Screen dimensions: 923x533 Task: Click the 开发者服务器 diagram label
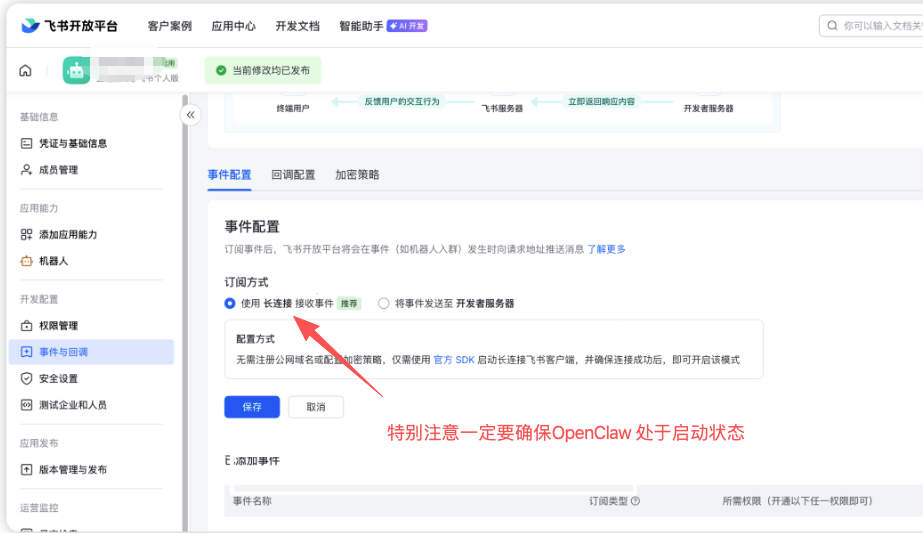click(x=708, y=108)
